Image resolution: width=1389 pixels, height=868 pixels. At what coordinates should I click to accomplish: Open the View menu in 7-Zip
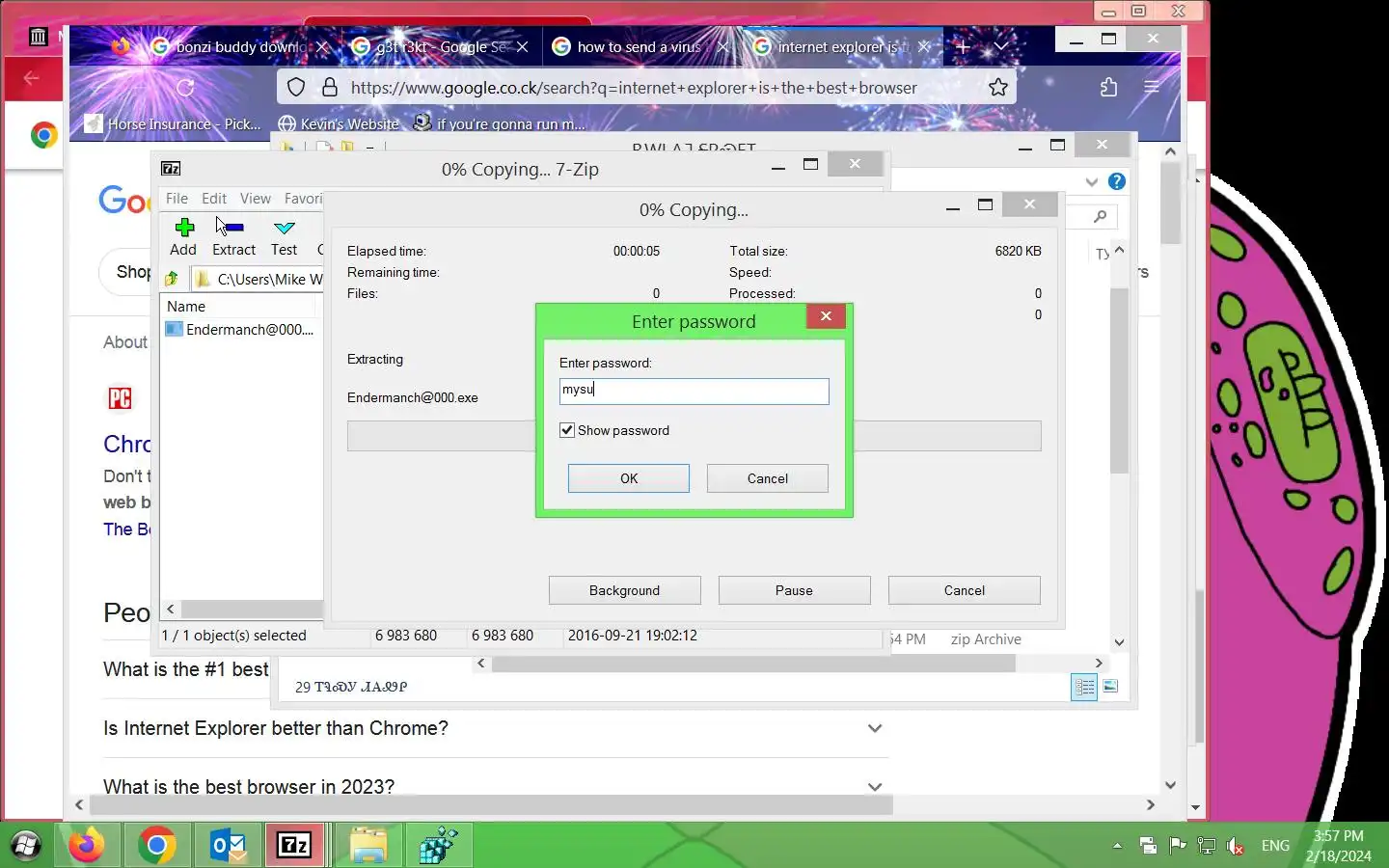[255, 199]
